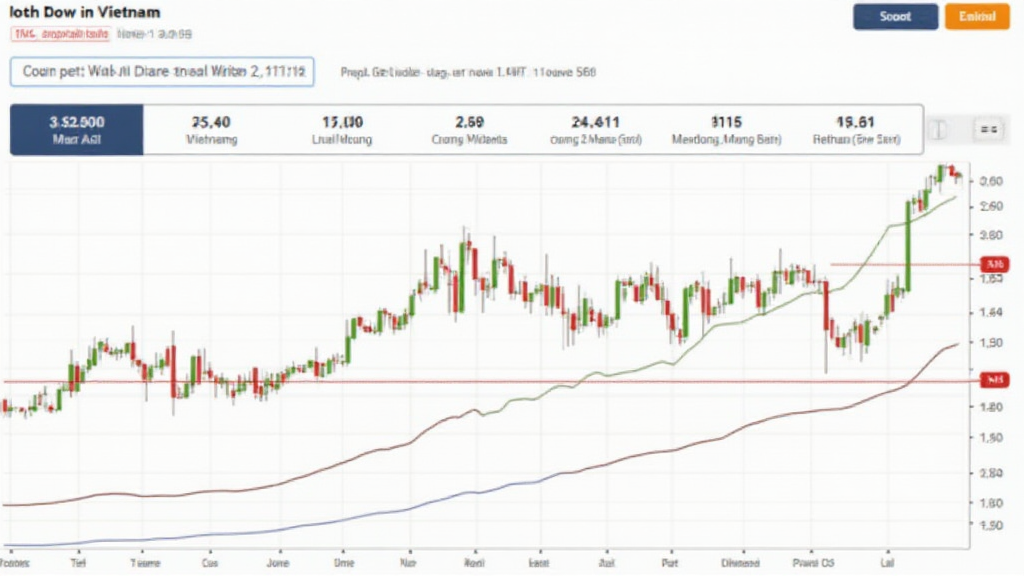1024x576 pixels.
Task: Click the upper red price label on the axis
Action: click(x=992, y=264)
